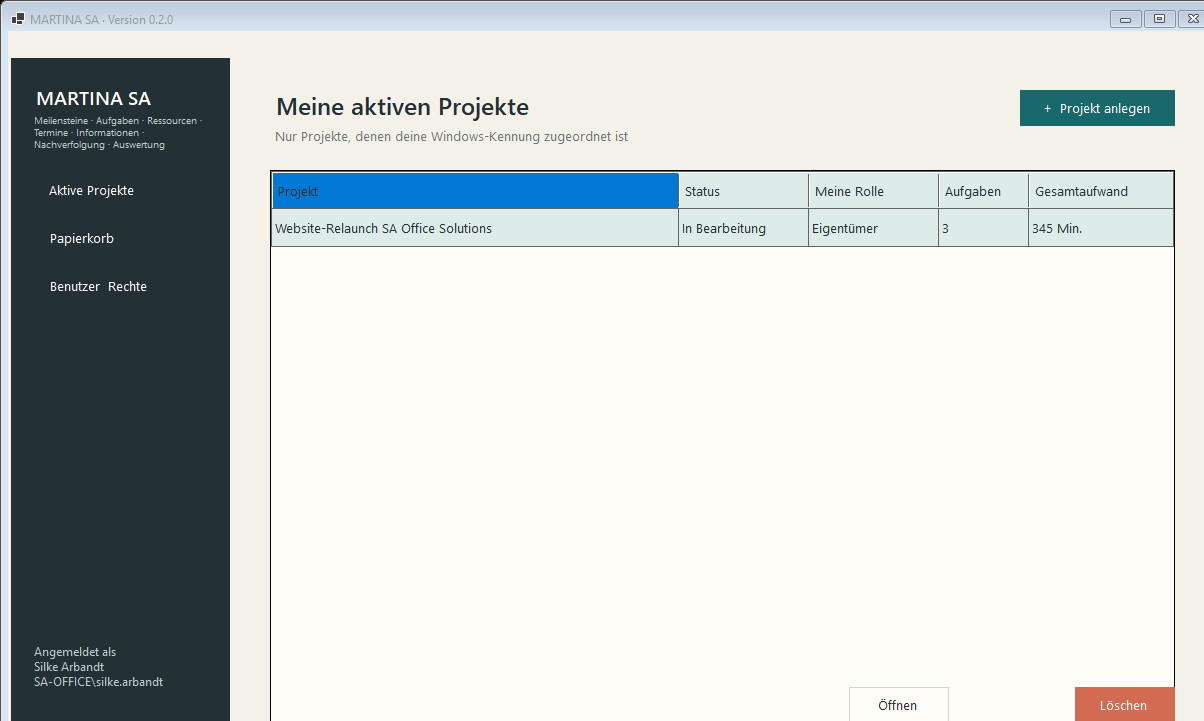Click the SA-OFFICE\silke.arbandt login text

98,682
